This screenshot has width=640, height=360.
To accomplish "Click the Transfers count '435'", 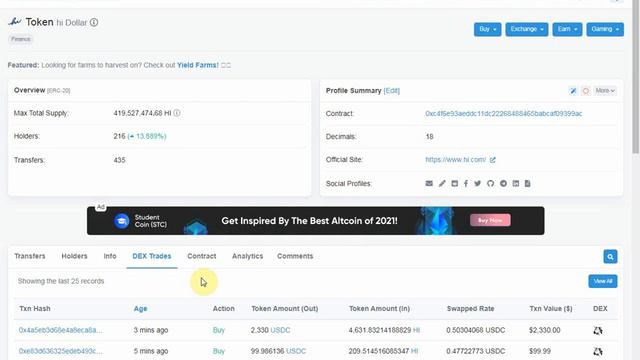I will point(120,160).
